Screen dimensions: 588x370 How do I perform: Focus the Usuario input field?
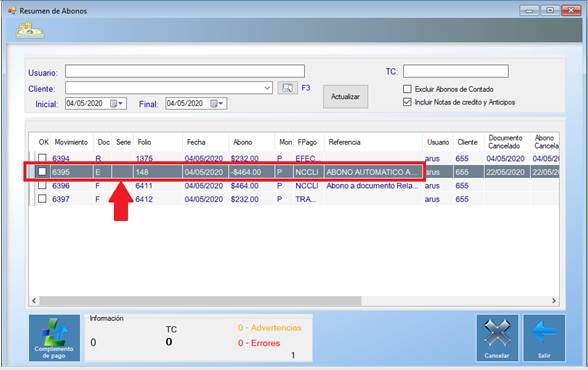tap(185, 71)
